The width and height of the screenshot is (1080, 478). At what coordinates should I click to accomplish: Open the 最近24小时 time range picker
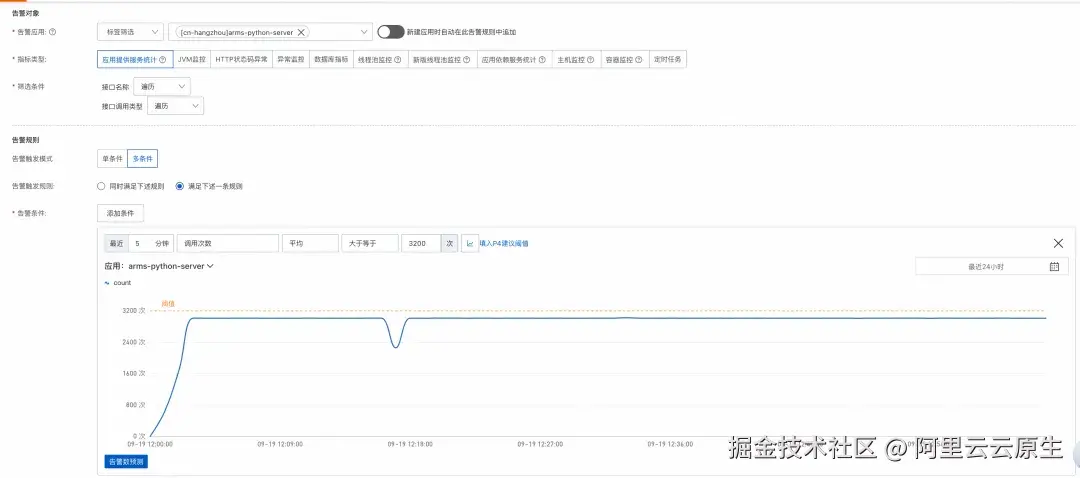click(992, 267)
